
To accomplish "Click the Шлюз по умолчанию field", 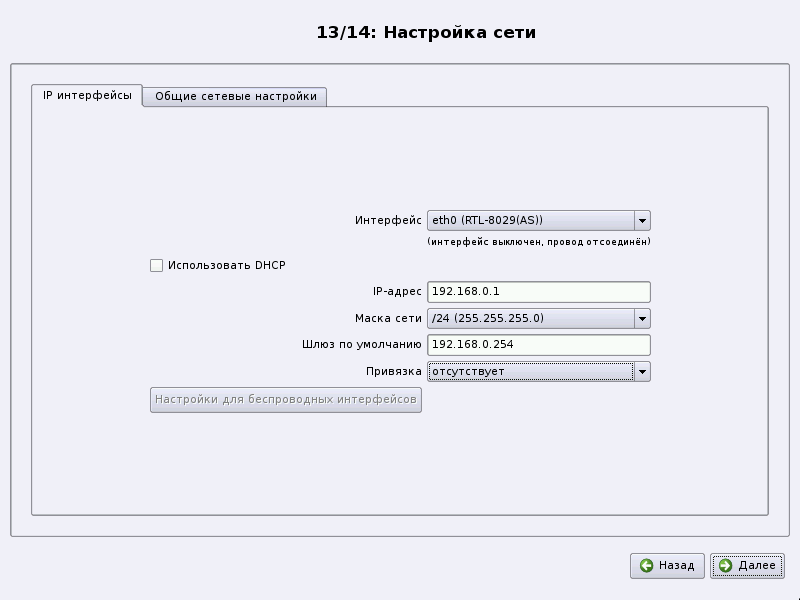I will (x=538, y=345).
